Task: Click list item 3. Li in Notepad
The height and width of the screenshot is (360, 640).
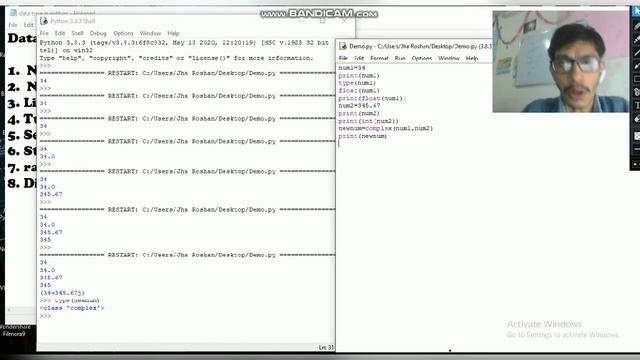Action: click(22, 103)
